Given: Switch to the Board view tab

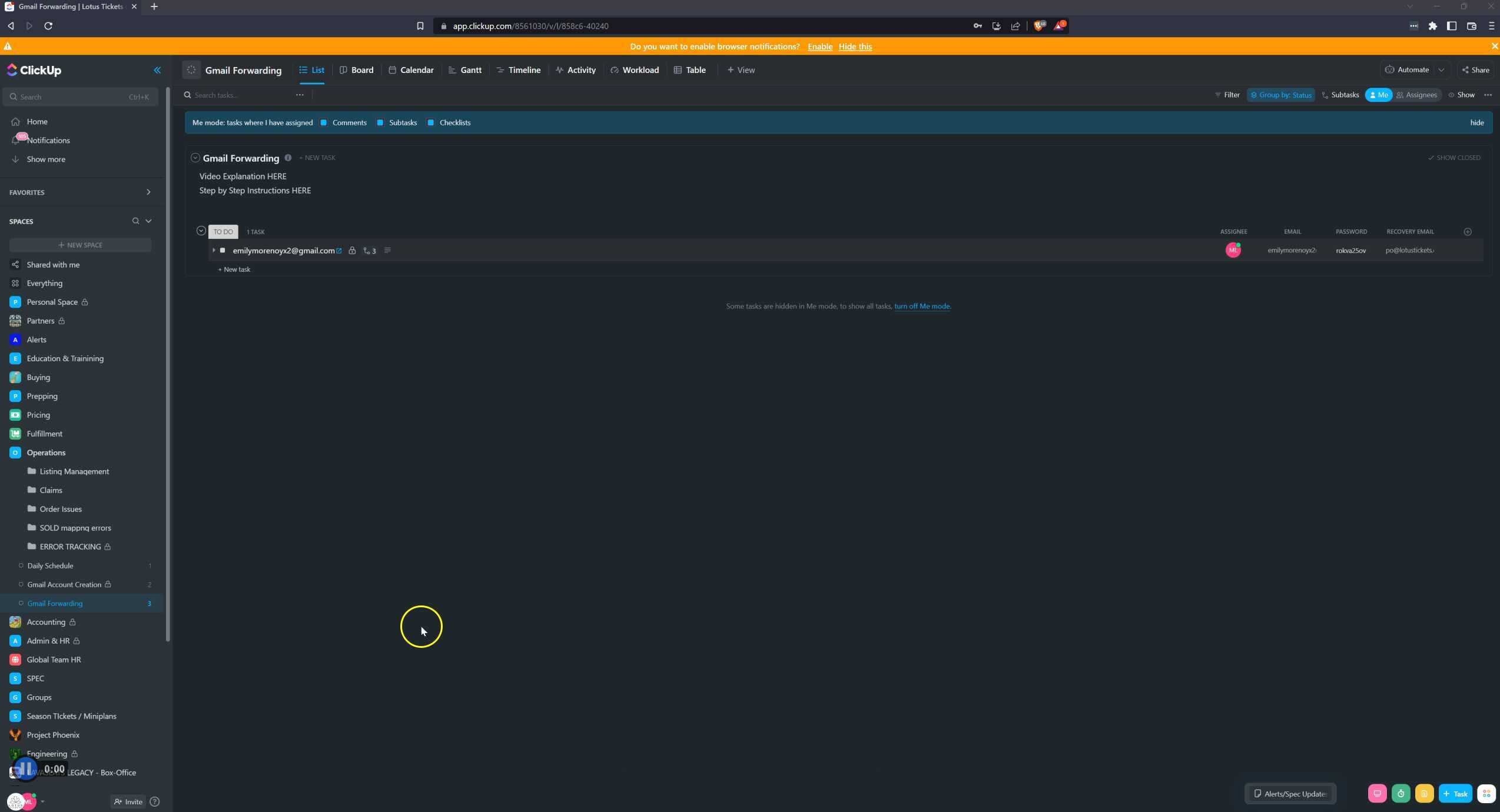Looking at the screenshot, I should 357,70.
